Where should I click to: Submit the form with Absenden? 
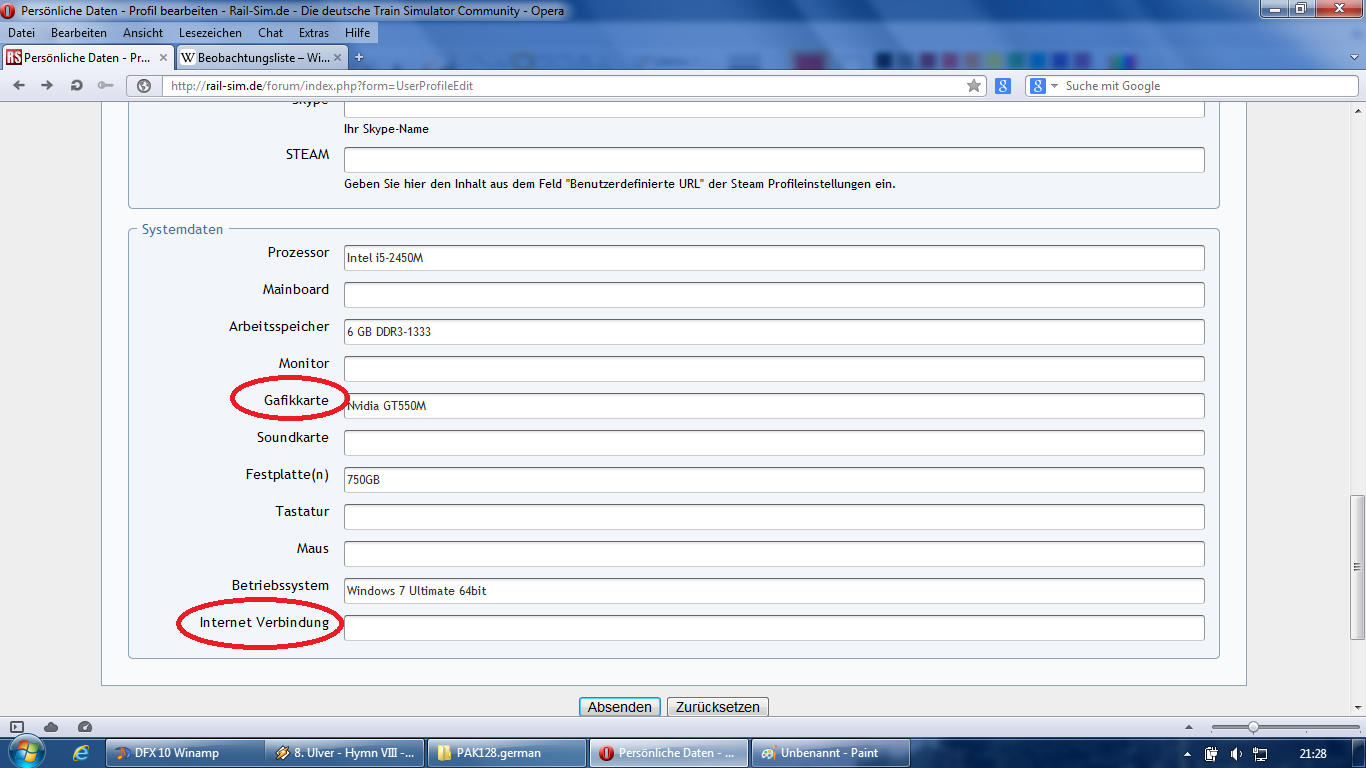[620, 707]
